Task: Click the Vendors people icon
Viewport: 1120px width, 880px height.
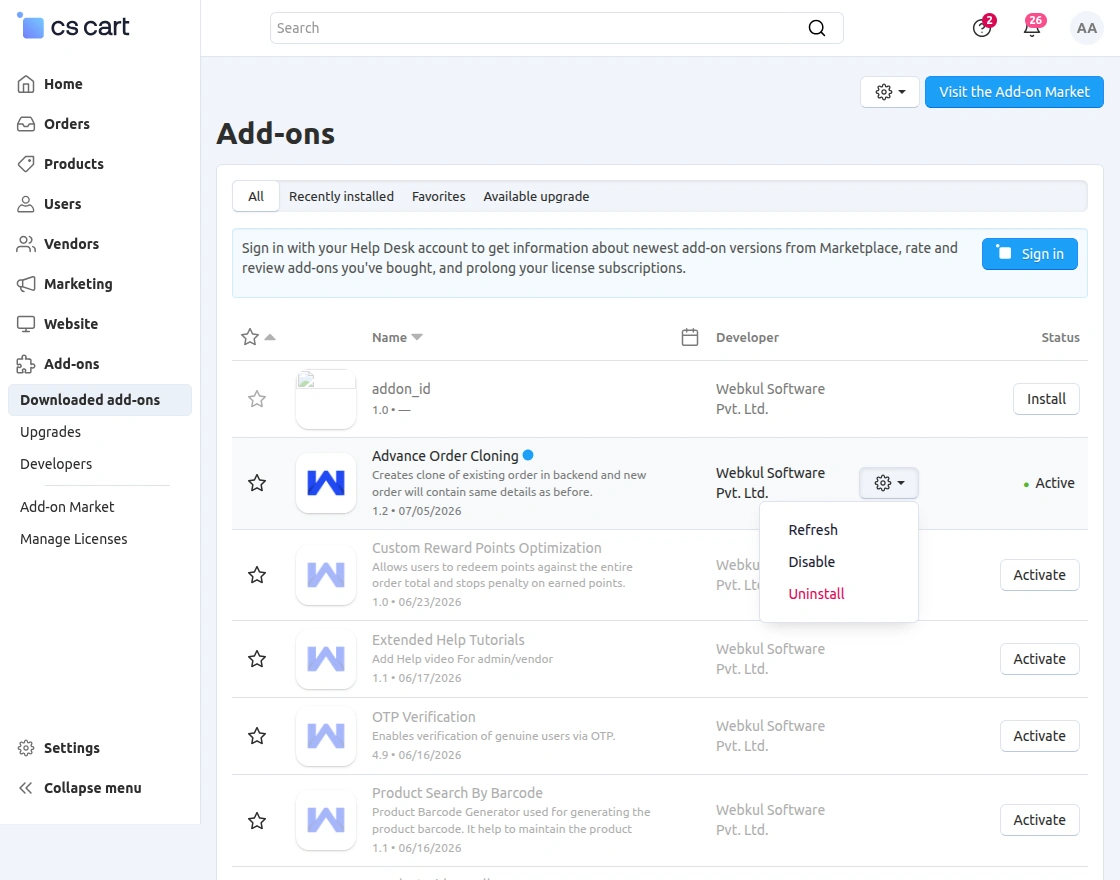Action: 26,244
